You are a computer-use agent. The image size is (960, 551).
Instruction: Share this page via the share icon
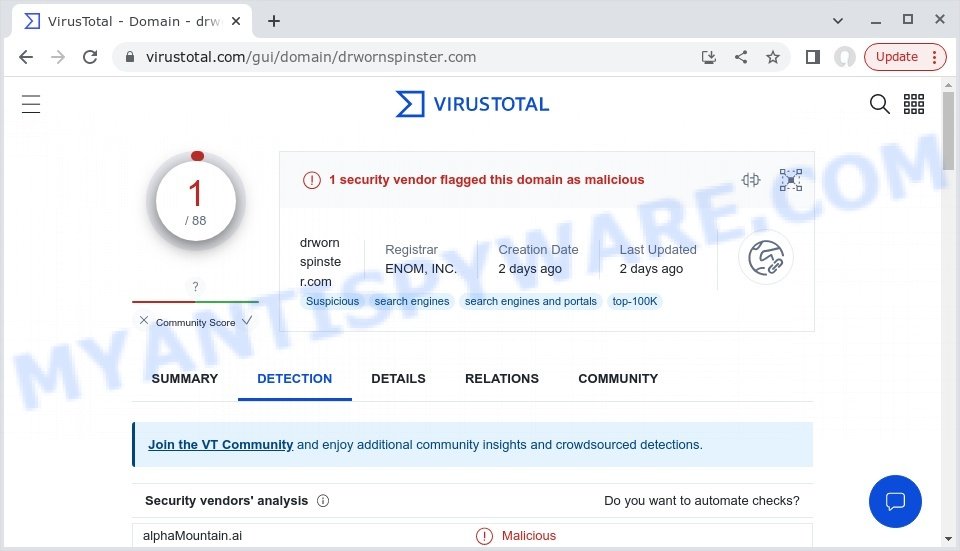741,57
